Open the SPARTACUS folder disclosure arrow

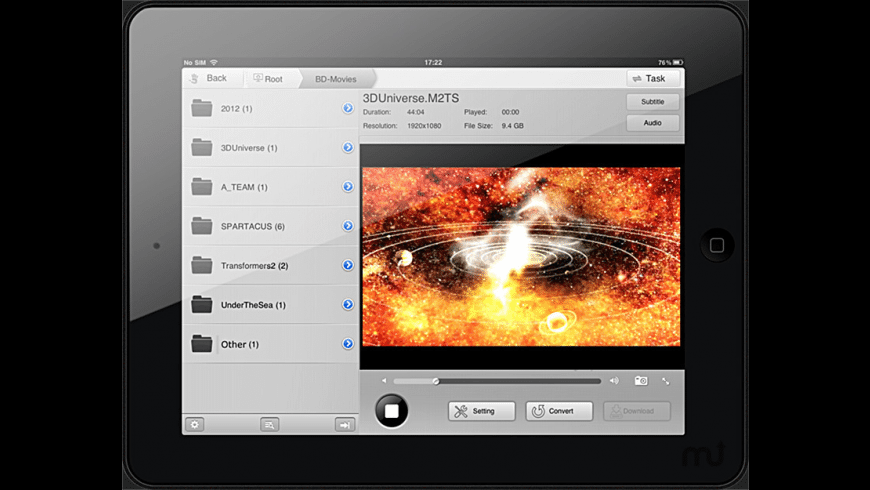348,226
